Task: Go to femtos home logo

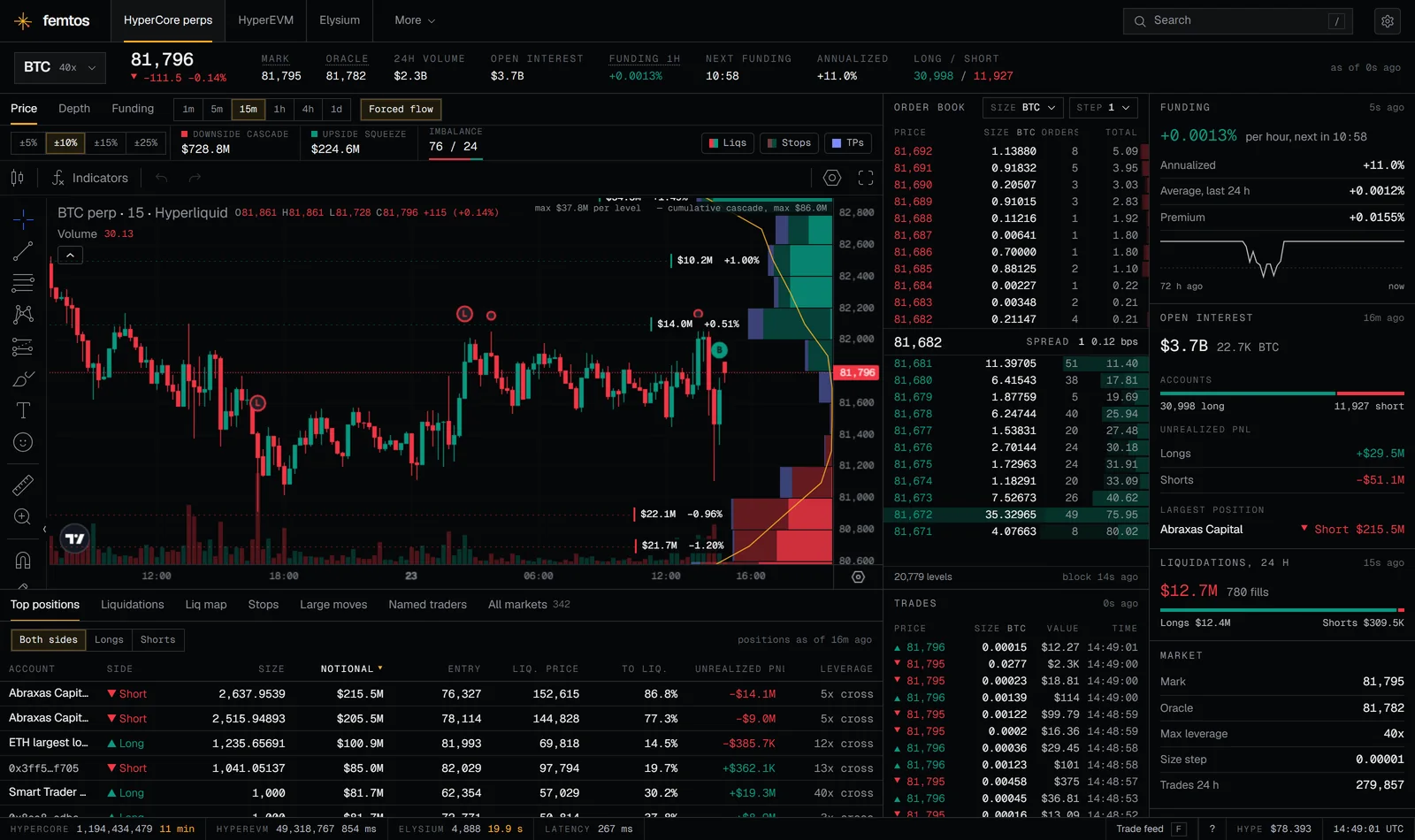Action: click(x=52, y=20)
